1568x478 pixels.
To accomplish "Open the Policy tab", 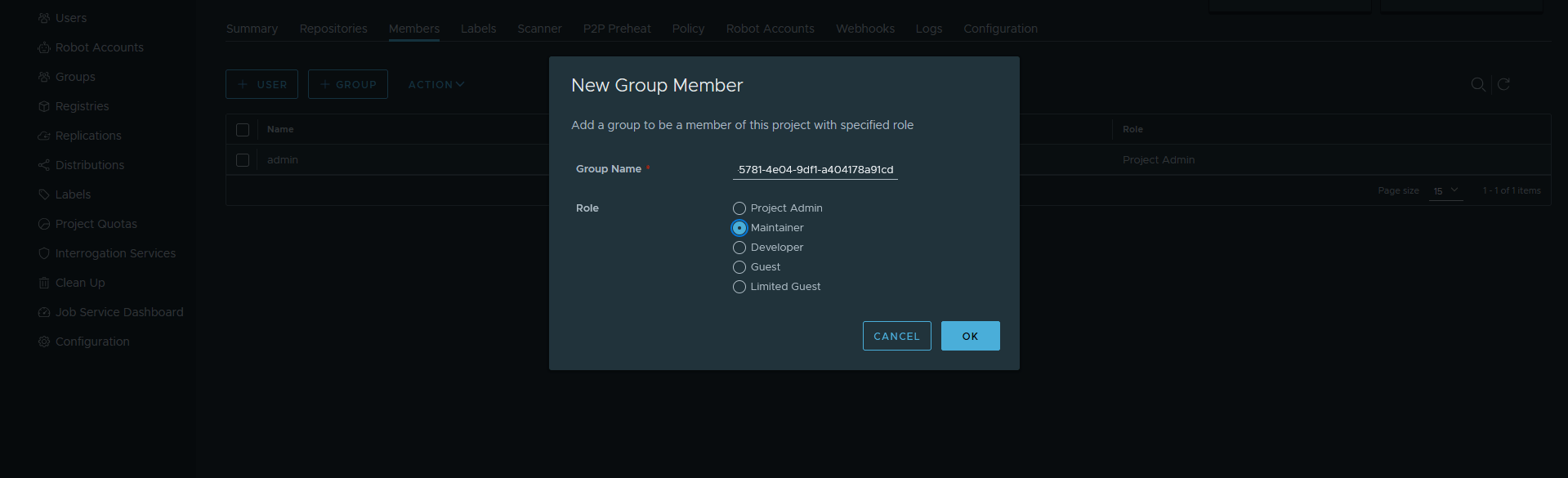I will (x=688, y=29).
